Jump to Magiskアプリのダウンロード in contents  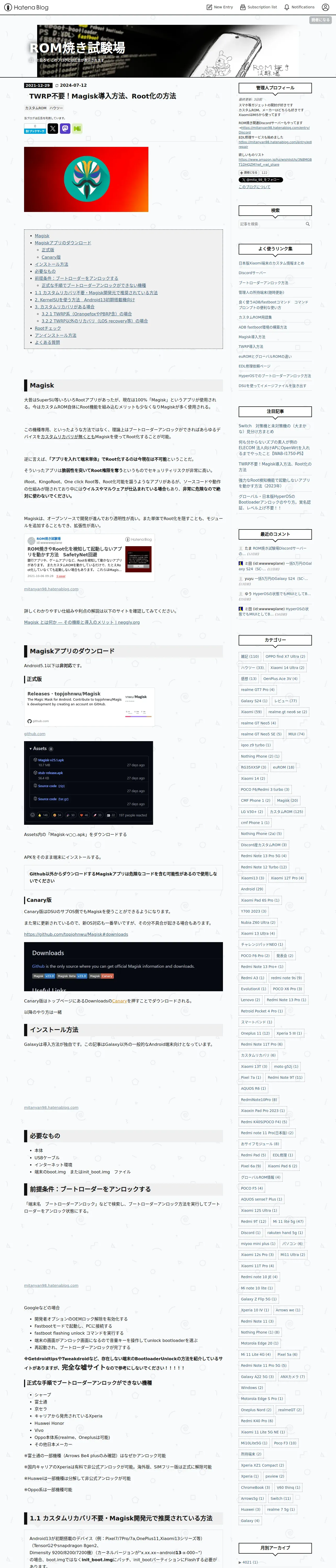coord(63,243)
